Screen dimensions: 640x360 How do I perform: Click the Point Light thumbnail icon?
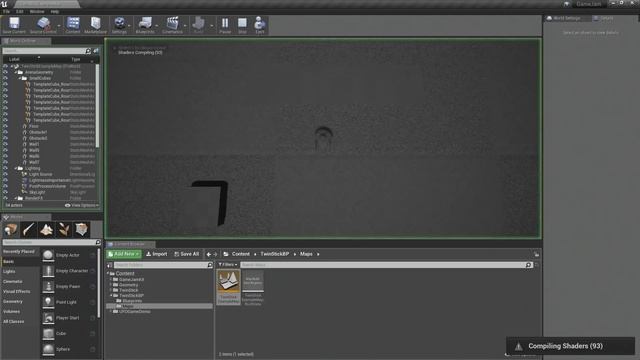(x=48, y=302)
